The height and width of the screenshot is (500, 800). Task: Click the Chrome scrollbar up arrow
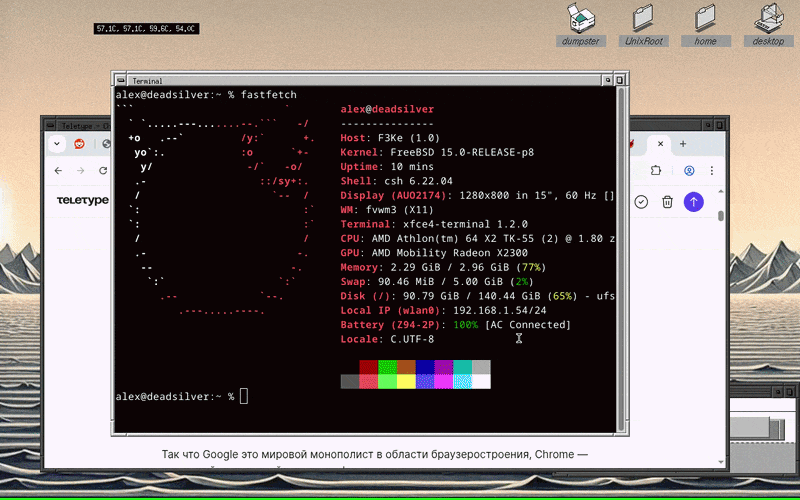[x=721, y=191]
